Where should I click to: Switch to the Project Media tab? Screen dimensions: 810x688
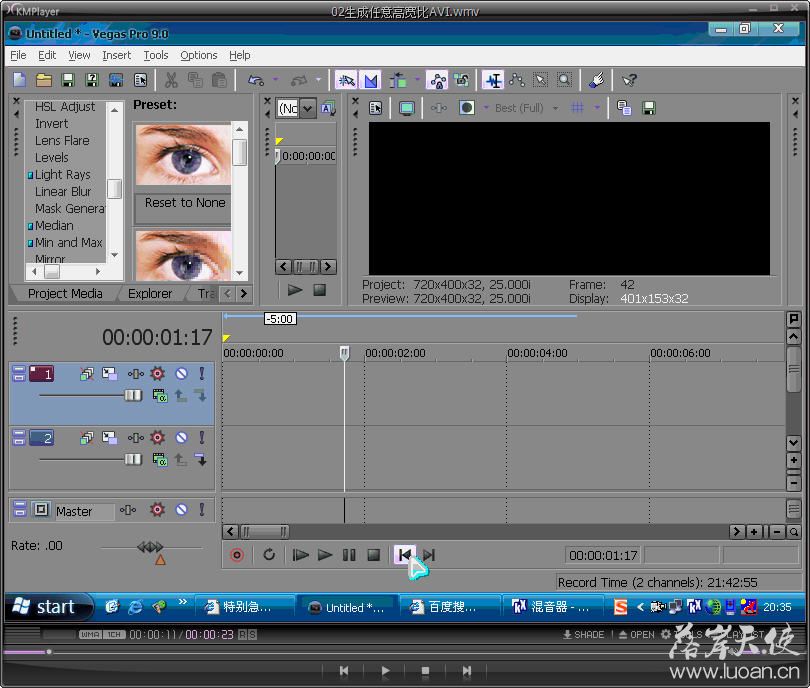pos(65,293)
